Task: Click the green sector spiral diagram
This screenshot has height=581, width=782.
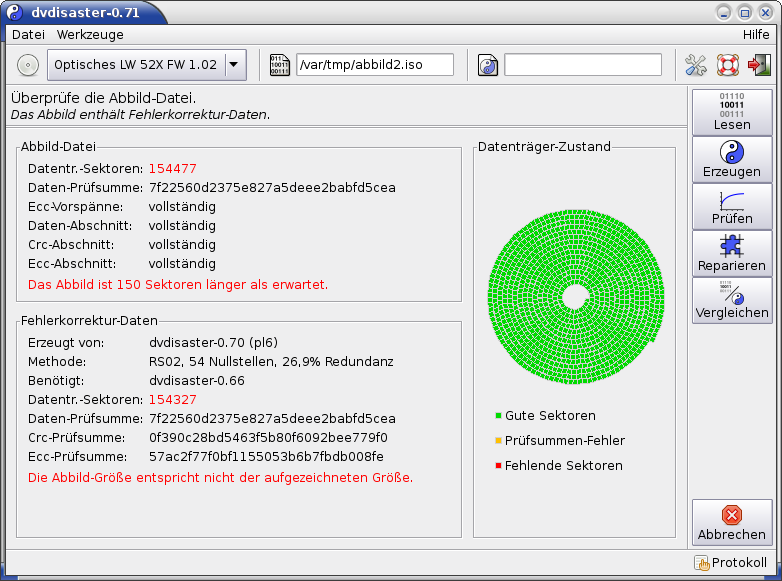Action: pyautogui.click(x=576, y=297)
